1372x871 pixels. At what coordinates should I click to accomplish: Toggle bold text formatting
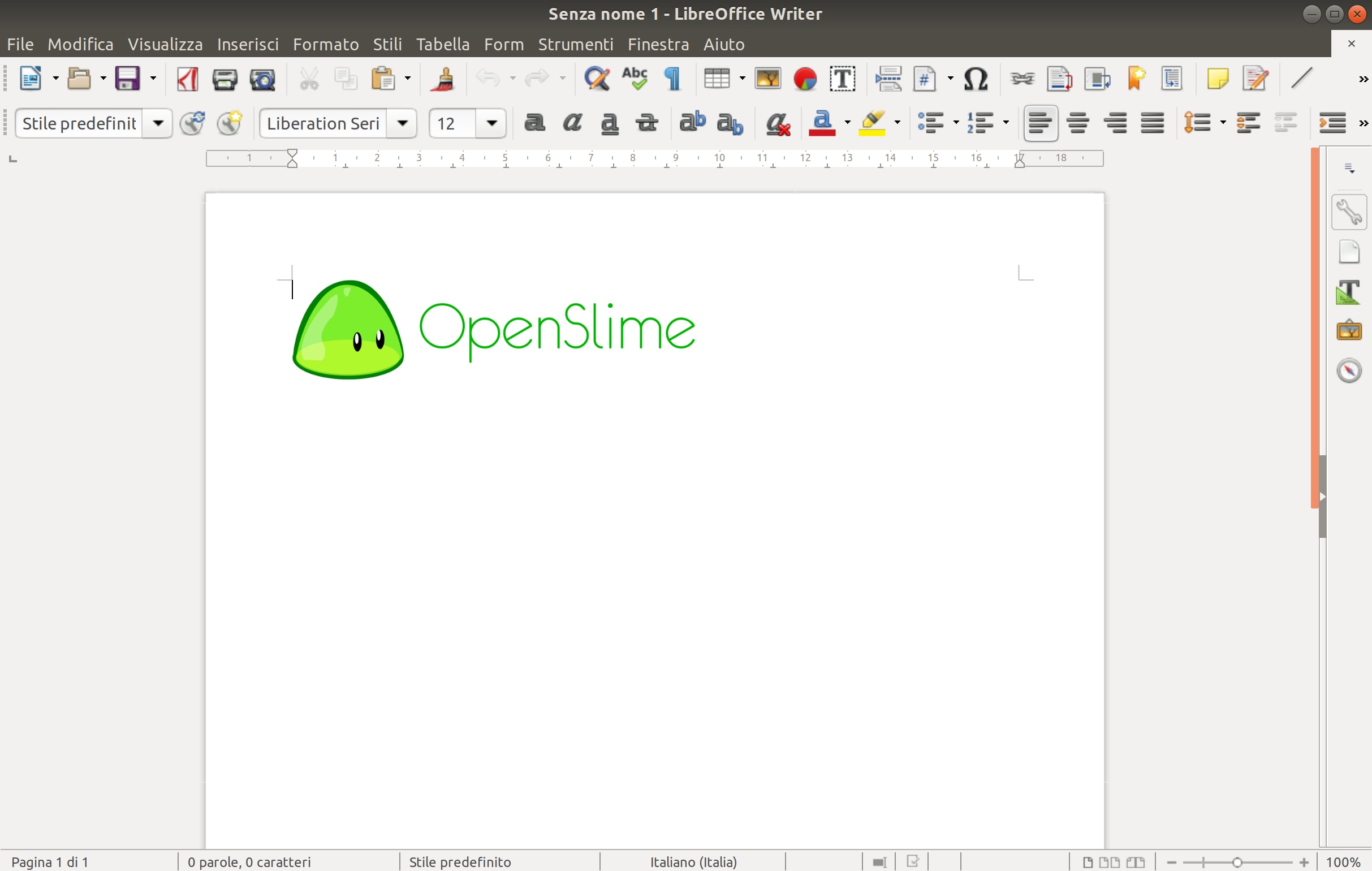(x=534, y=123)
